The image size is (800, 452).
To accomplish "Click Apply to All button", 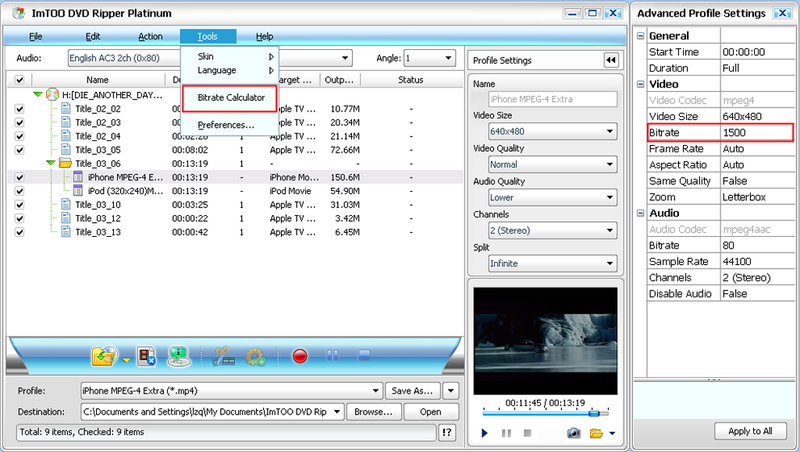I will (x=750, y=431).
